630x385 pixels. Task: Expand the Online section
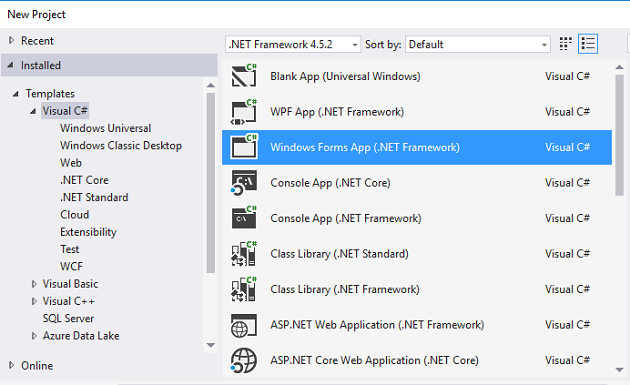tap(12, 365)
